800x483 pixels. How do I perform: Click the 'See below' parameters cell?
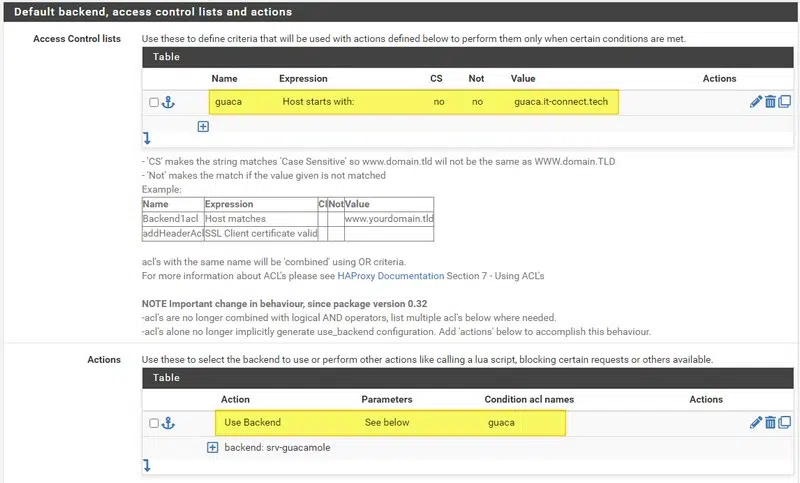[x=387, y=422]
